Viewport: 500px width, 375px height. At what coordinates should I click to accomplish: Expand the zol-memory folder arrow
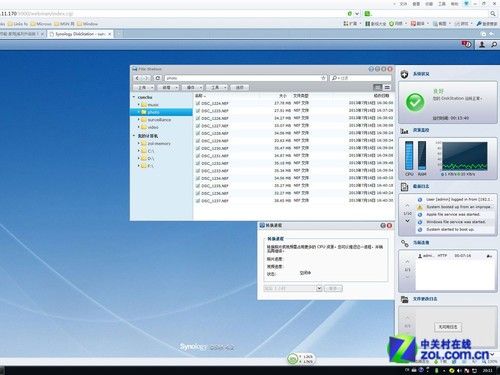(139, 143)
